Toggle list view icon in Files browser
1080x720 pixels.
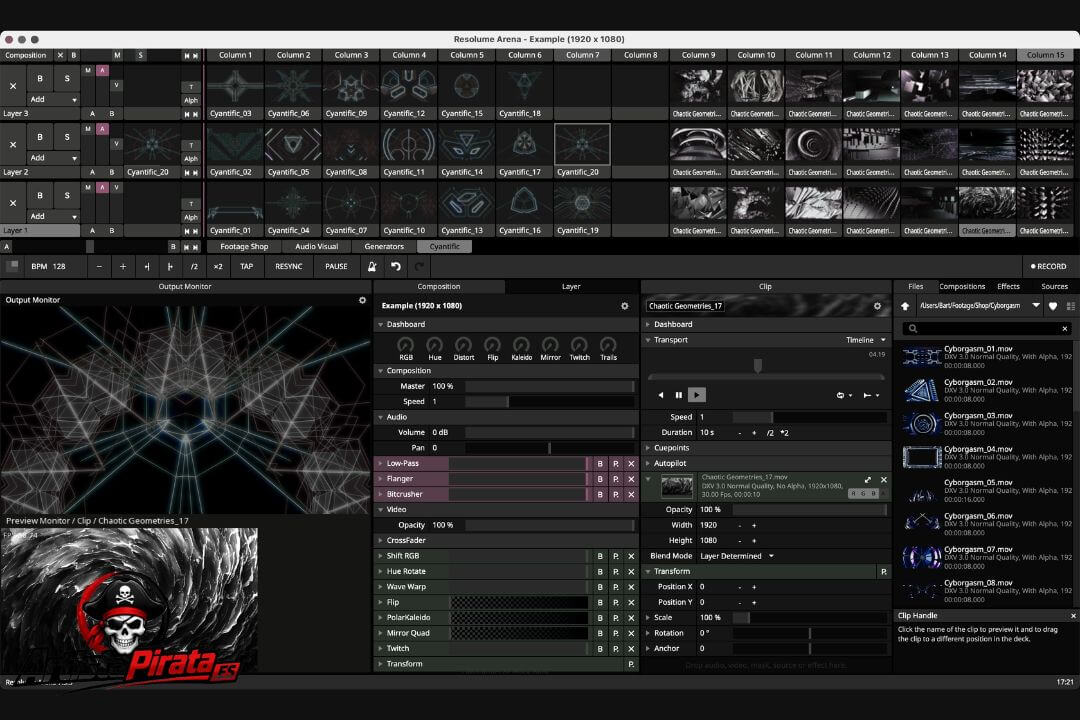[1070, 306]
